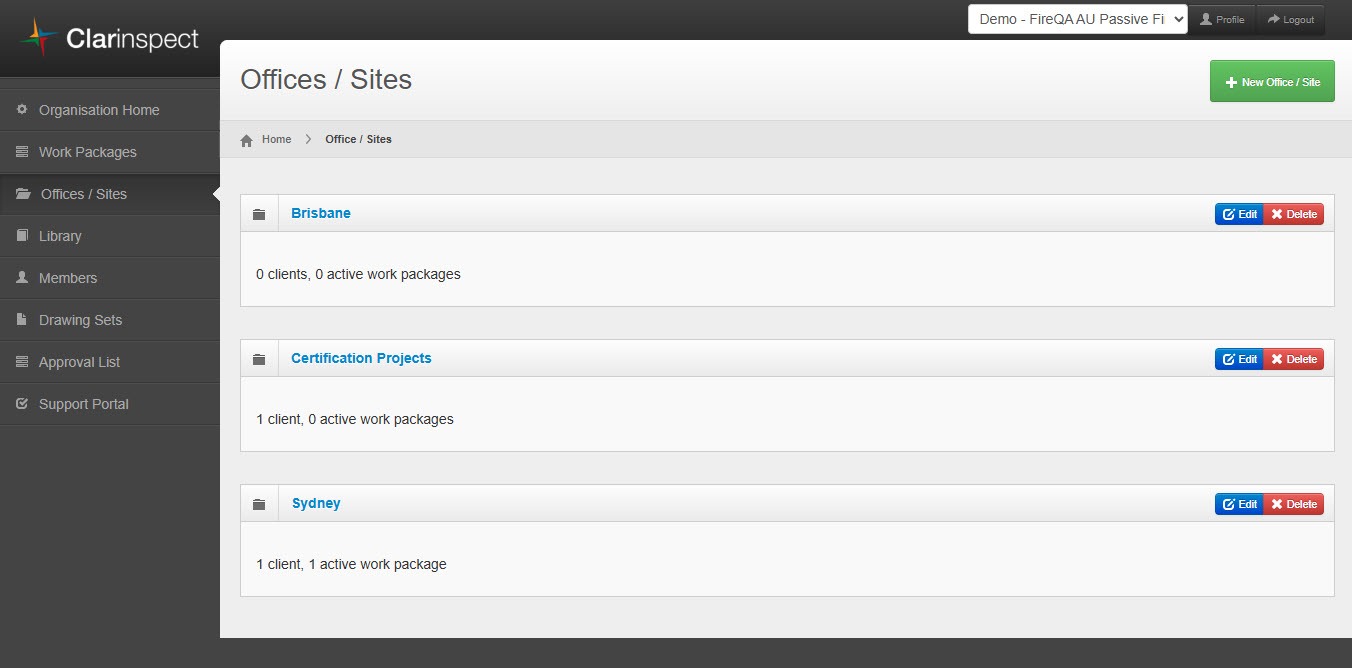Edit the Brisbane office

pyautogui.click(x=1239, y=214)
